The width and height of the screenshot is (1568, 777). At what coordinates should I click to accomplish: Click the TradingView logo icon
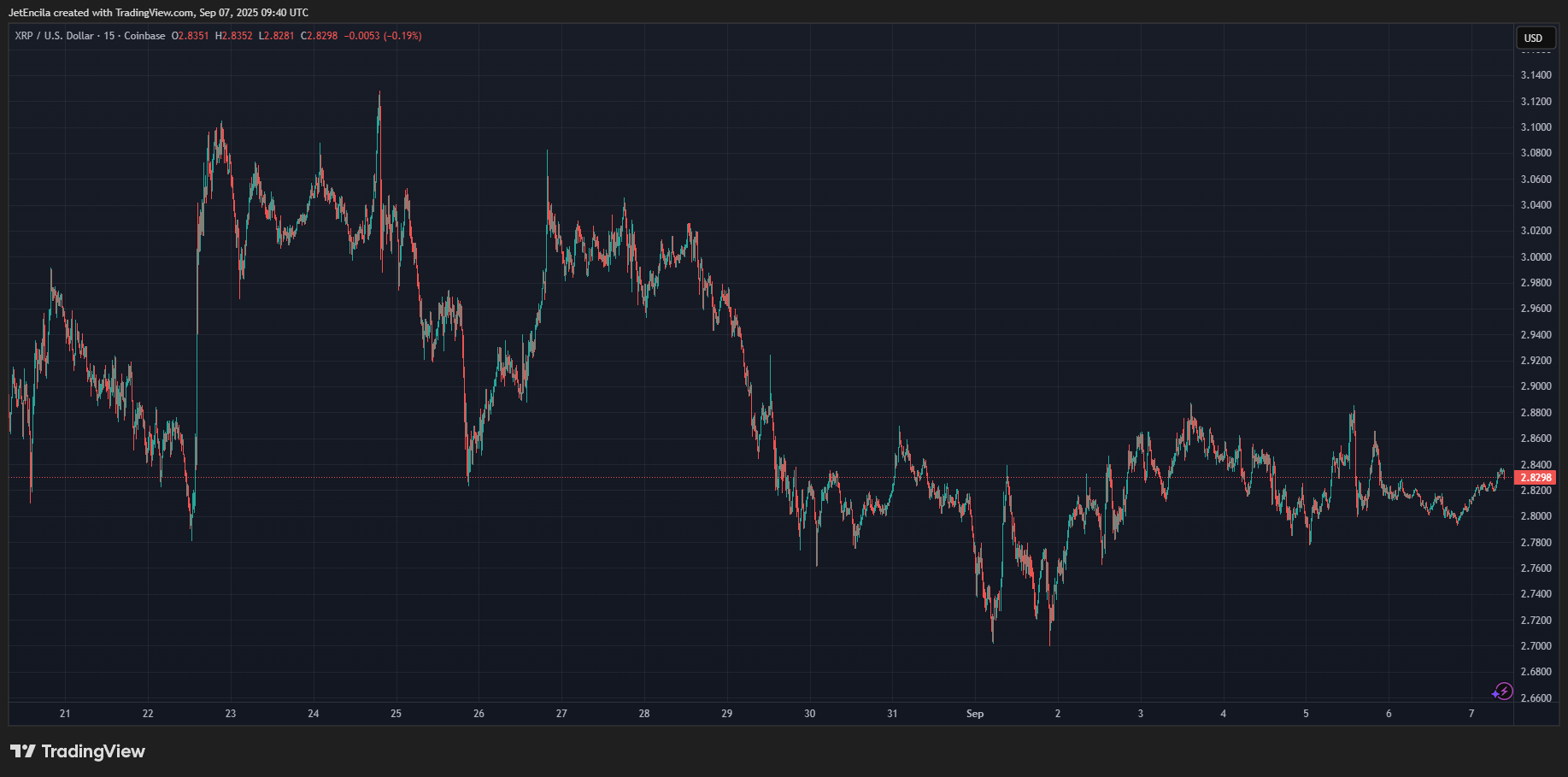pos(23,751)
